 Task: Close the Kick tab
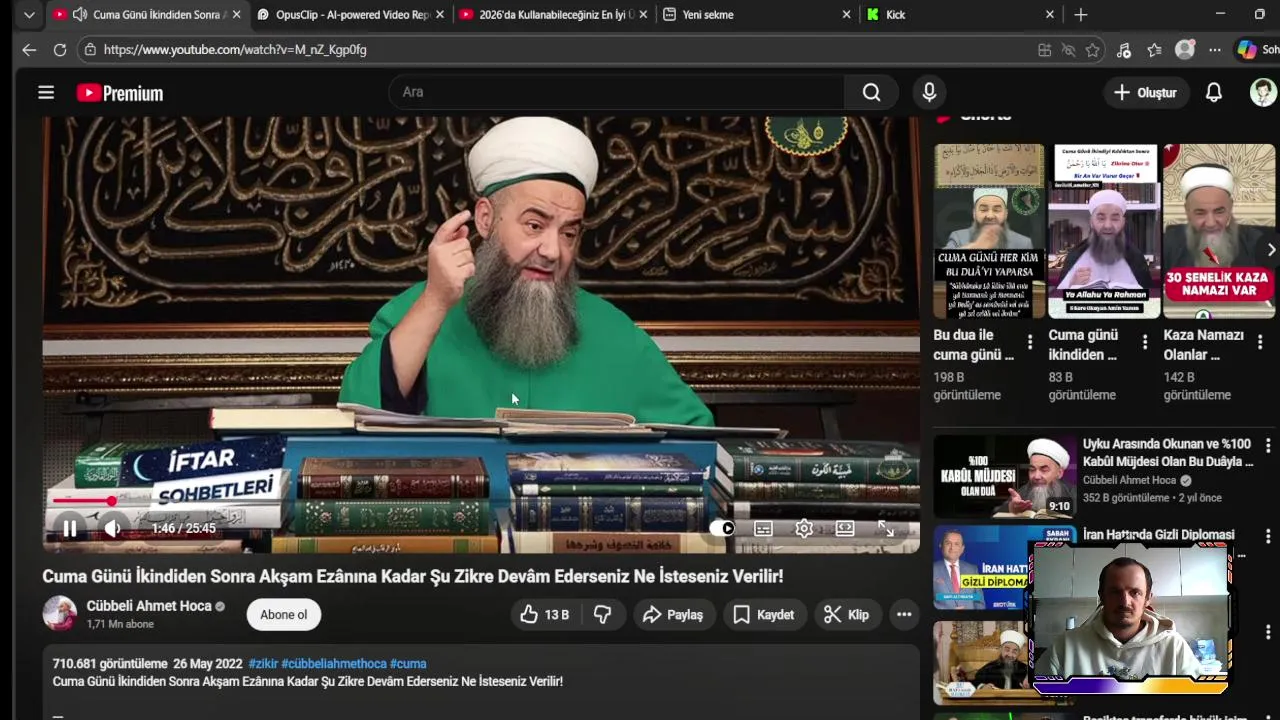[1049, 15]
